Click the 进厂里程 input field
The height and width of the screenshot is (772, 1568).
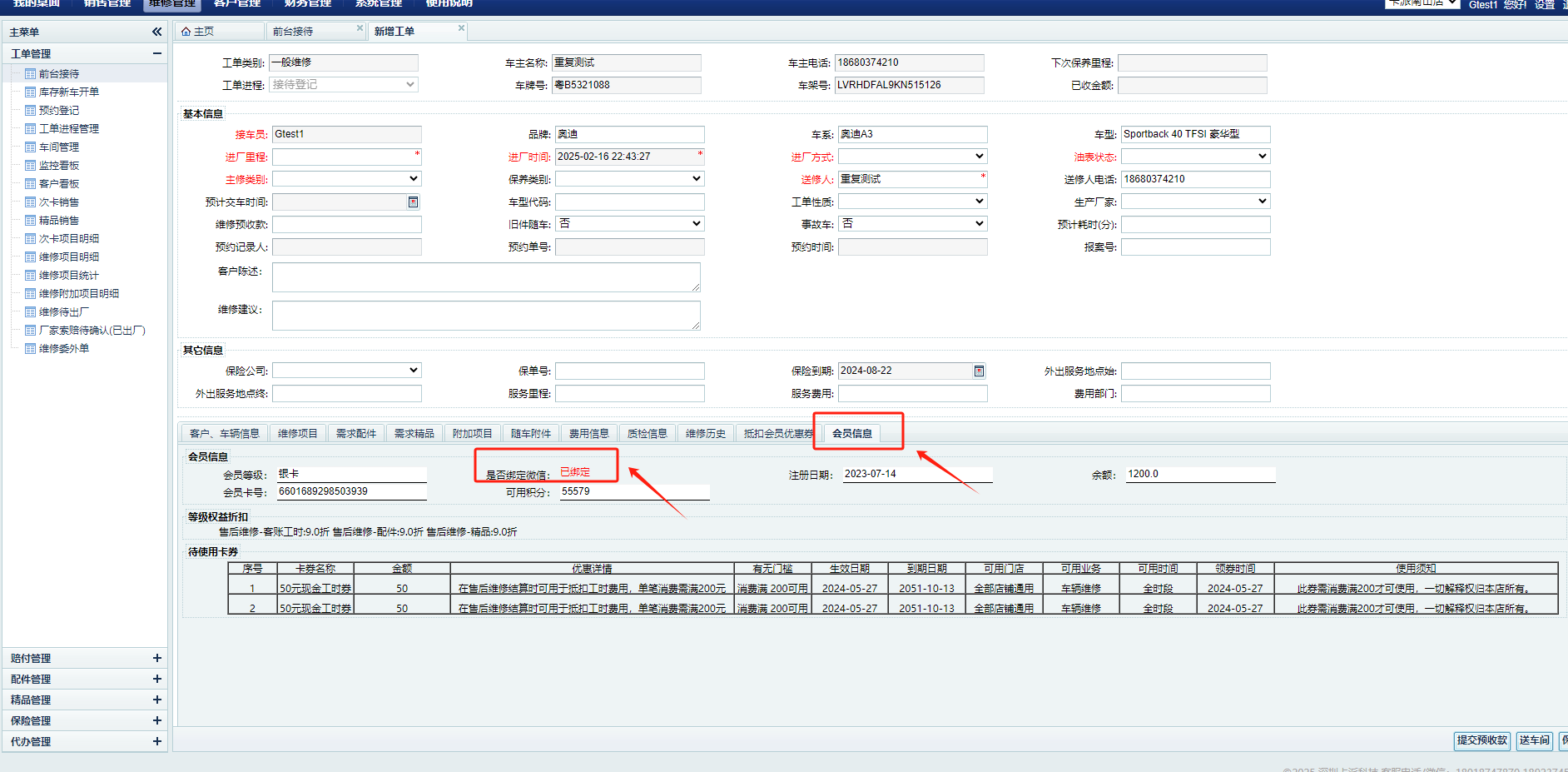click(343, 157)
